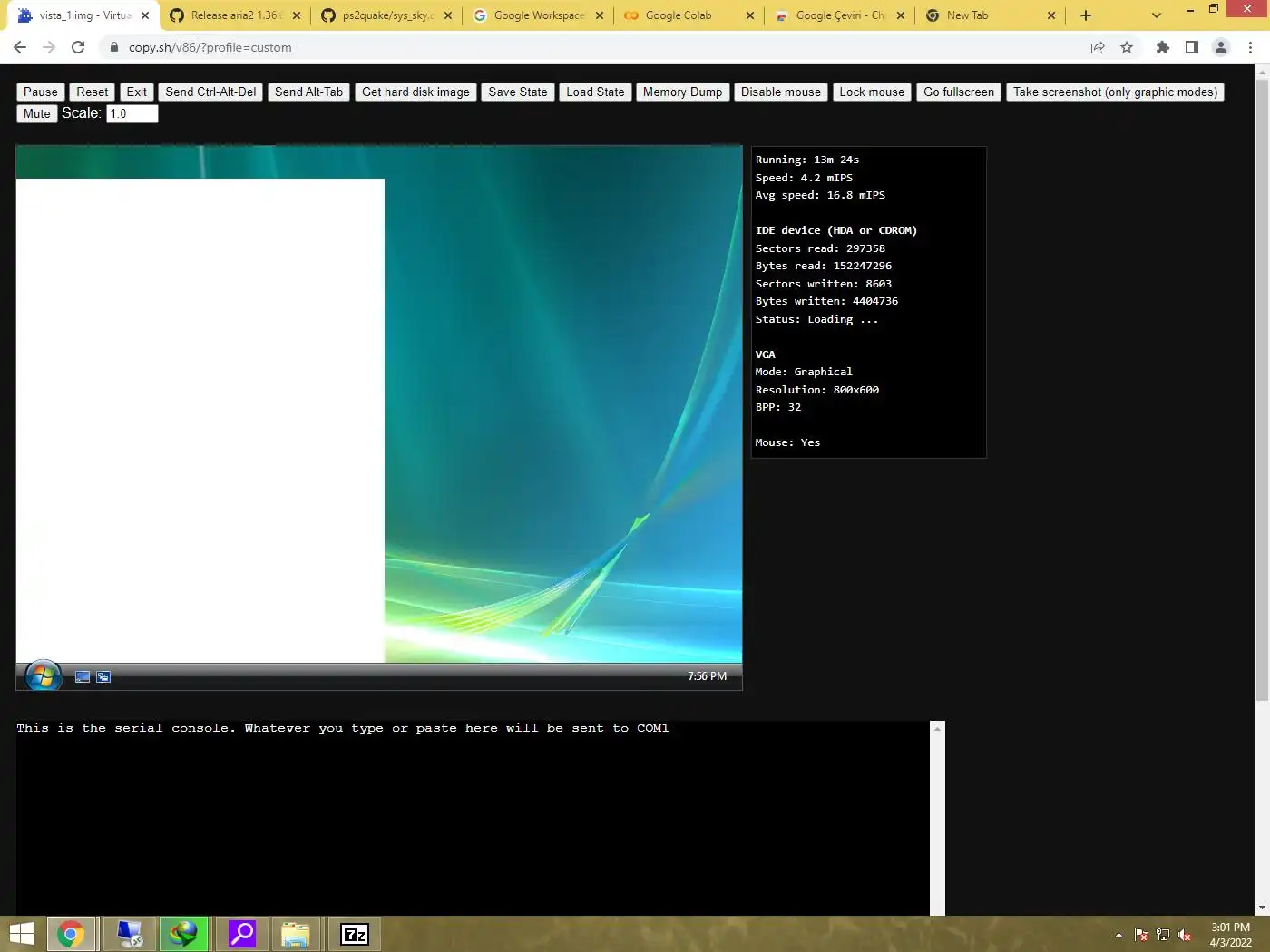Click the Action Center flag icon
Viewport: 1270px width, 952px height.
tap(1141, 935)
